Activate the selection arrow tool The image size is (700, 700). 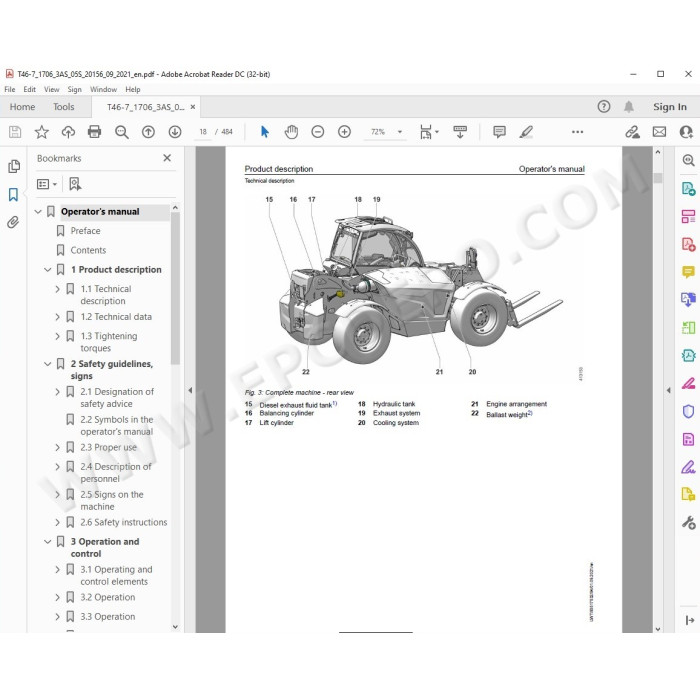tap(265, 132)
